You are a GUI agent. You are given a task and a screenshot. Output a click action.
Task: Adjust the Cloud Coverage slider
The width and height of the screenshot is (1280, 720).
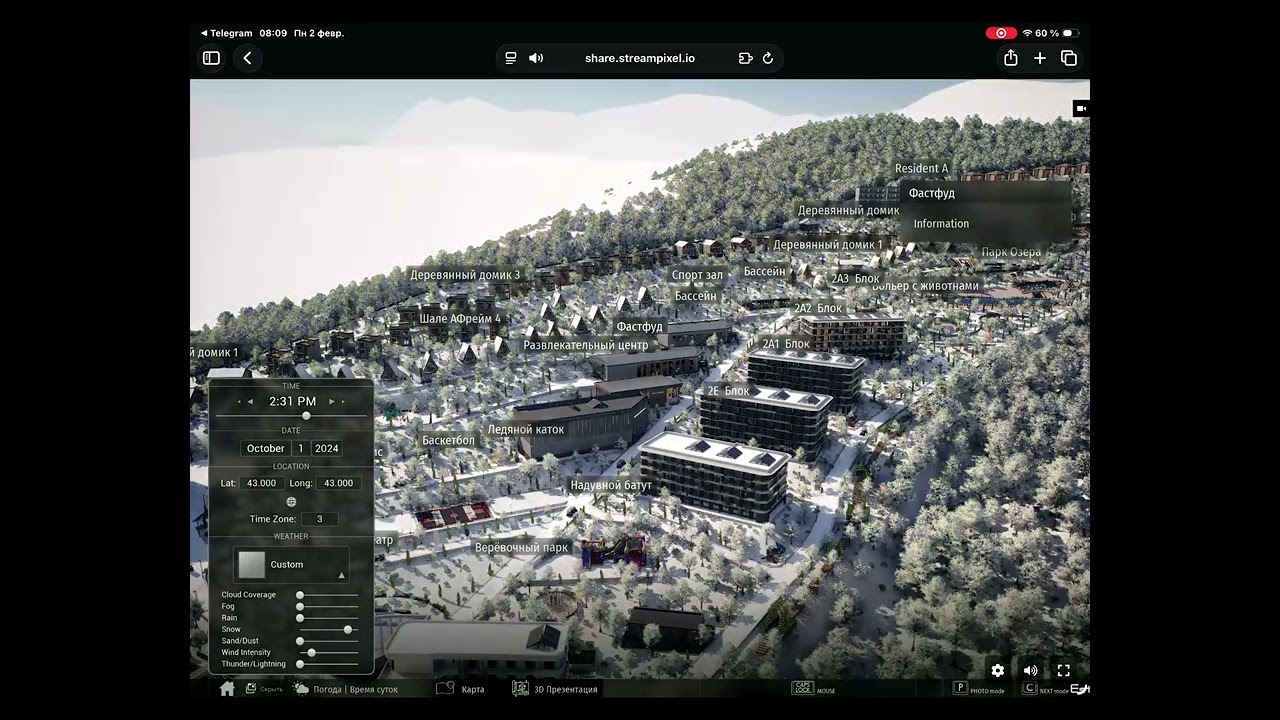point(329,595)
